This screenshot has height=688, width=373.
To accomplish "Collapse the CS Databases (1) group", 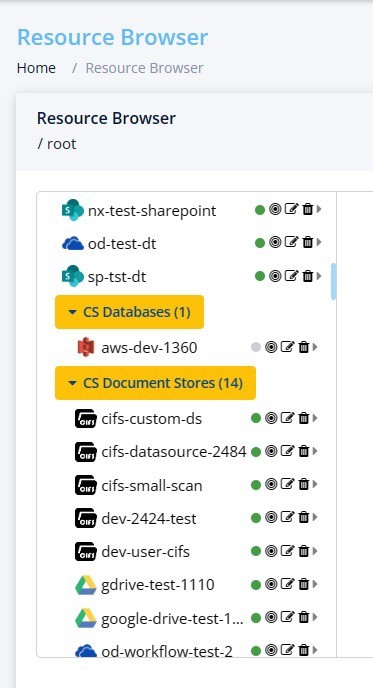I will [x=129, y=312].
